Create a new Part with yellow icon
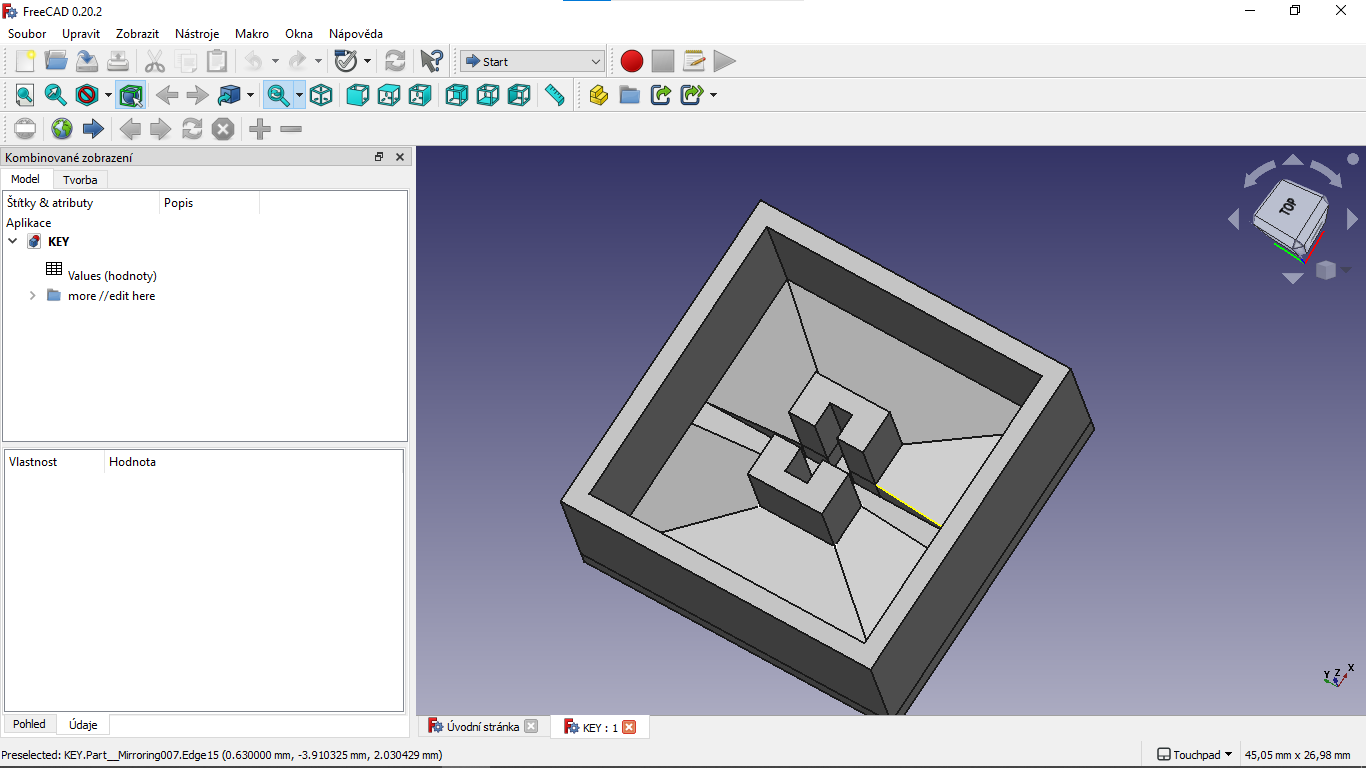1366x768 pixels. coord(598,95)
